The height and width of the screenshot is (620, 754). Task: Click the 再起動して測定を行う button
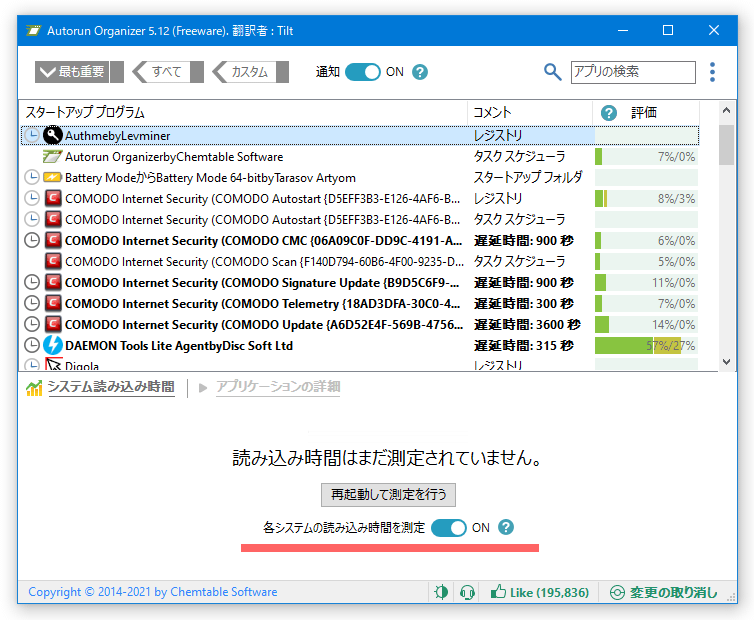pyautogui.click(x=389, y=494)
